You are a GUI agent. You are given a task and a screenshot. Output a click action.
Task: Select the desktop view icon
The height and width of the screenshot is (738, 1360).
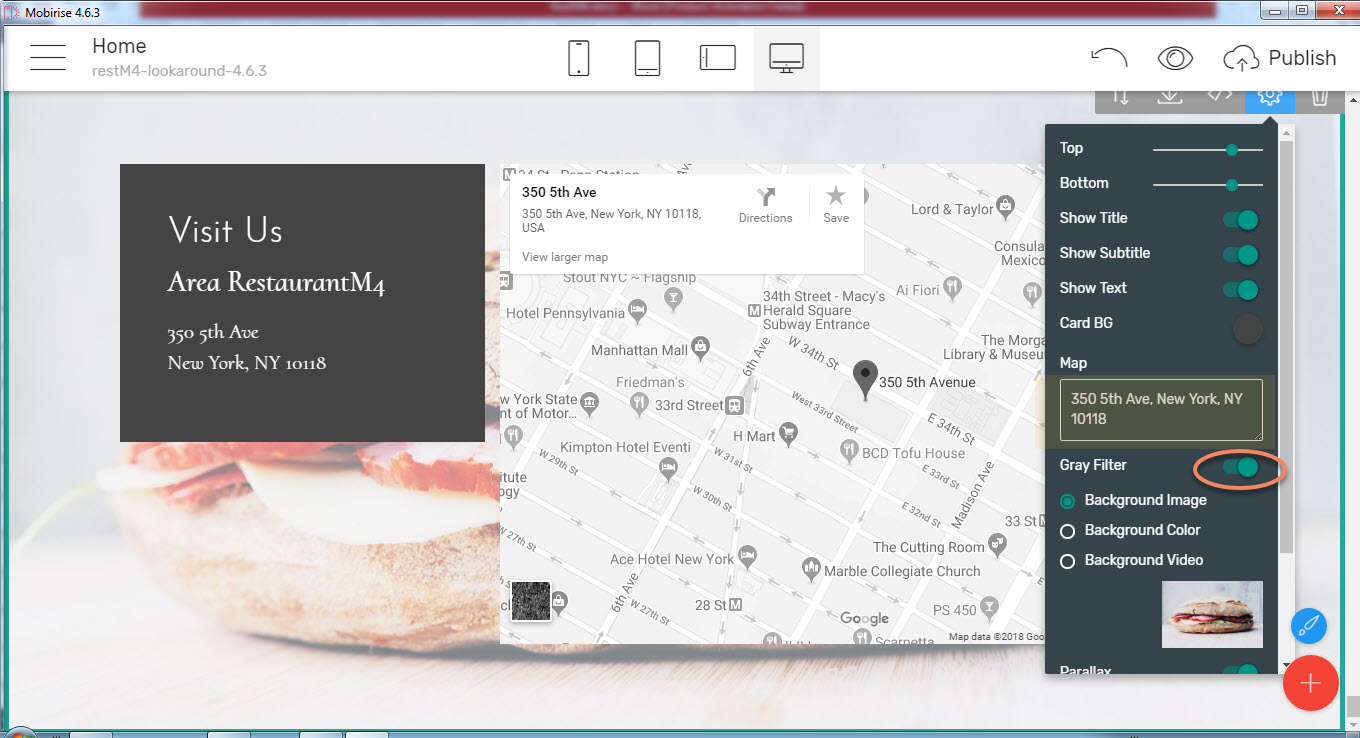(786, 58)
